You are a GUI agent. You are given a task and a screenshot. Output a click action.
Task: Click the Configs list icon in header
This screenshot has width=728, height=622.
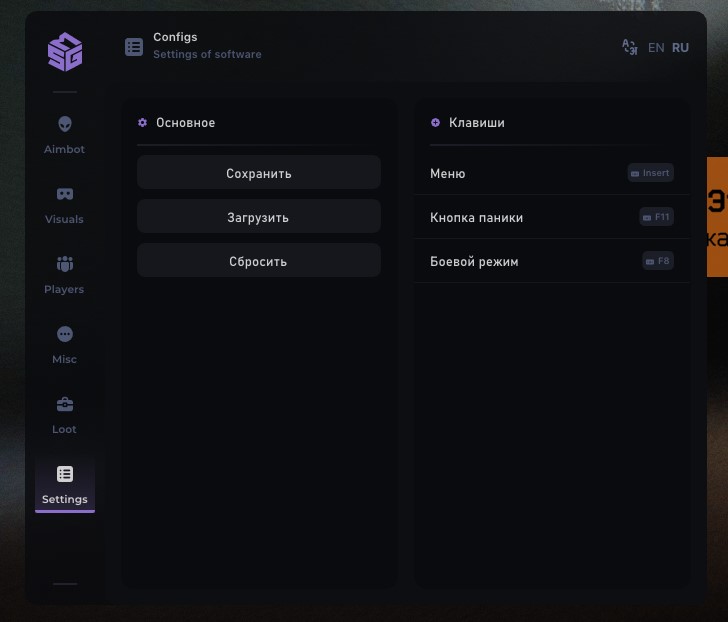[x=134, y=47]
